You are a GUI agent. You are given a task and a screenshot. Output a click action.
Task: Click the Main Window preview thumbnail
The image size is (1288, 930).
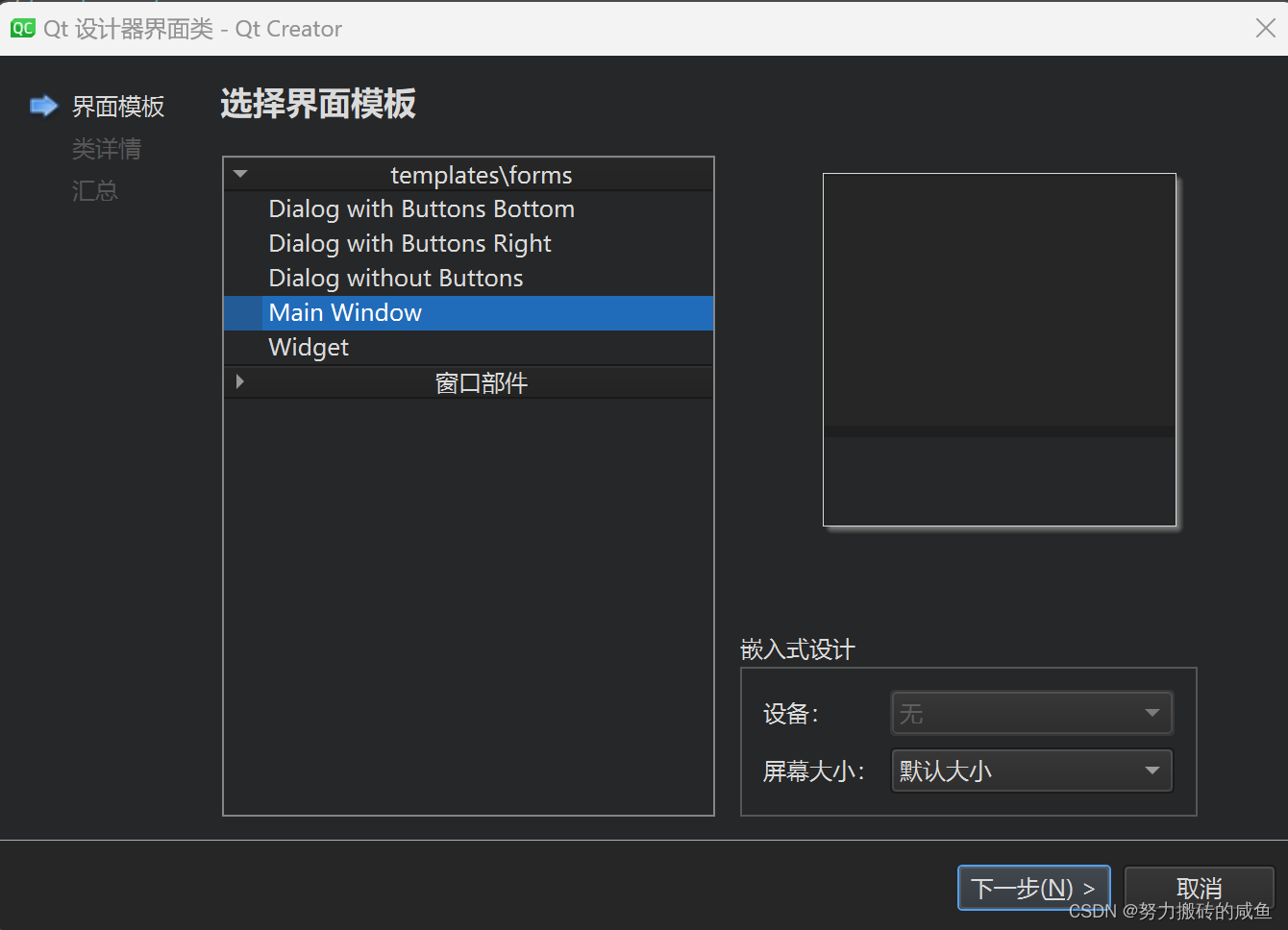1000,349
